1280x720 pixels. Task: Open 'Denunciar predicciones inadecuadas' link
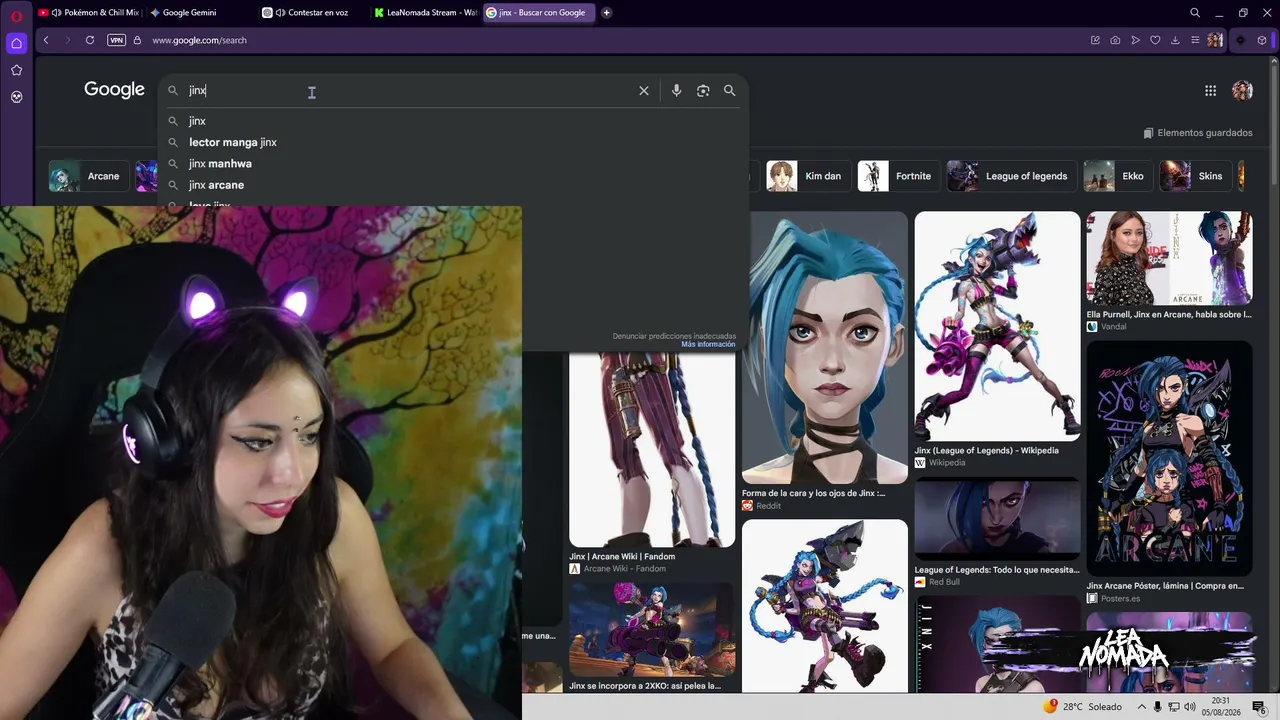click(674, 336)
